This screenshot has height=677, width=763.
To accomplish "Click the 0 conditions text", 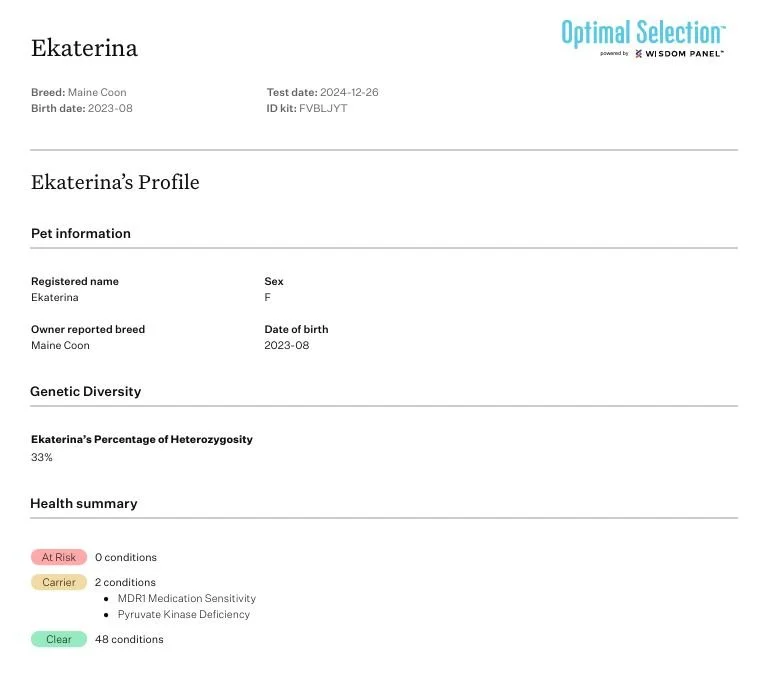I will [125, 557].
